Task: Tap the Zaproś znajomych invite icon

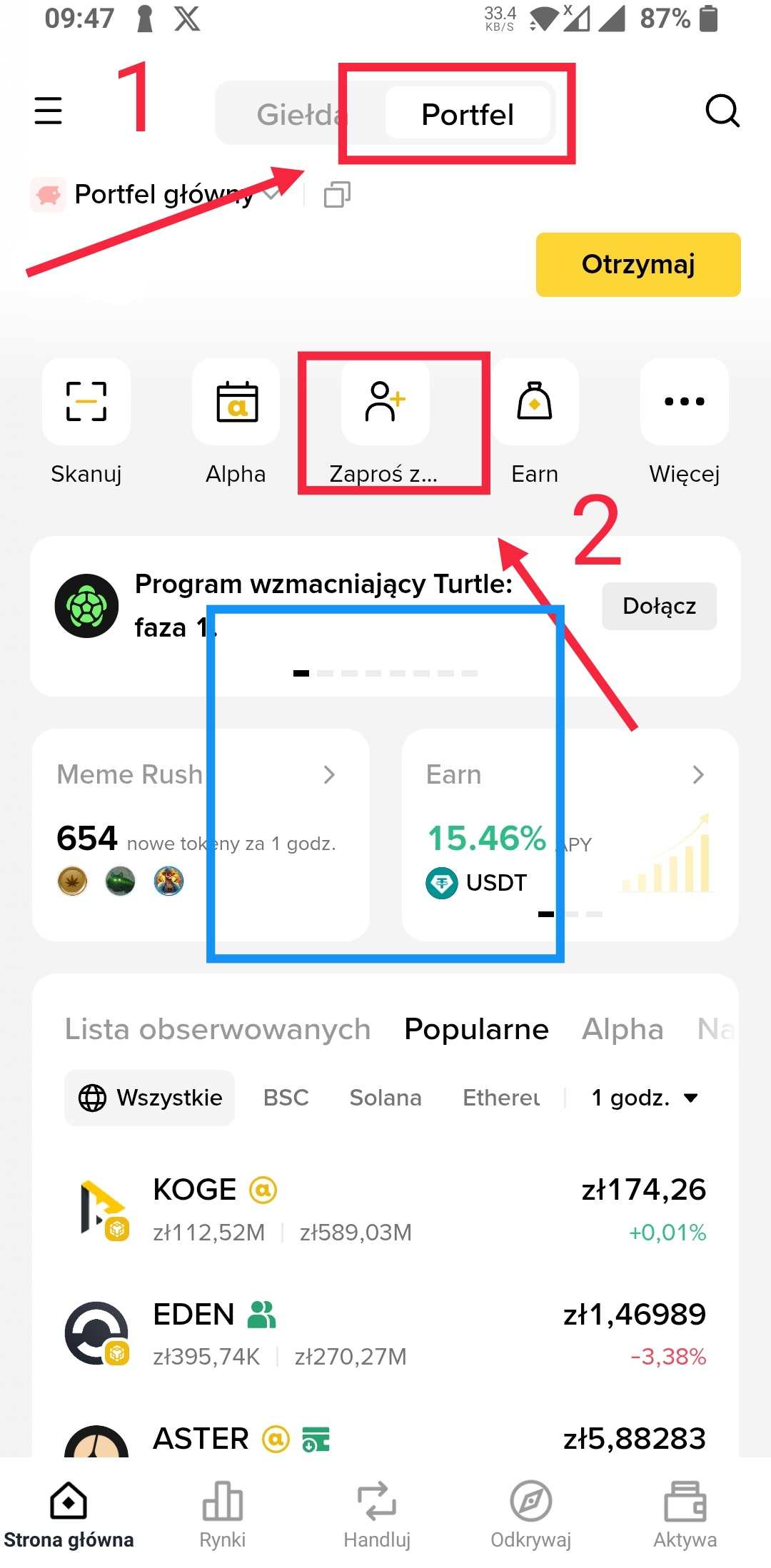Action: [385, 401]
